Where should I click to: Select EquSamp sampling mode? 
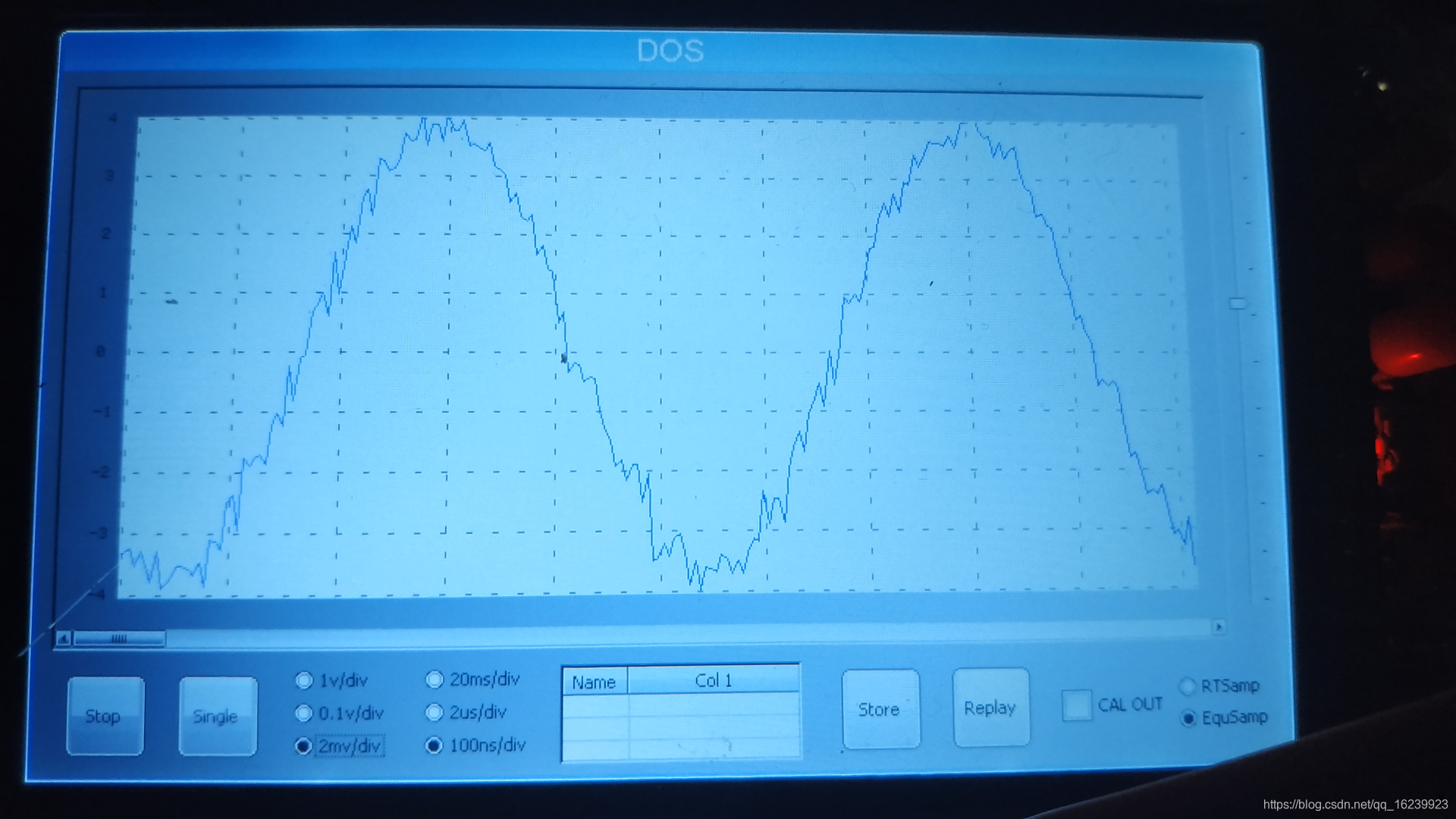(x=1188, y=717)
